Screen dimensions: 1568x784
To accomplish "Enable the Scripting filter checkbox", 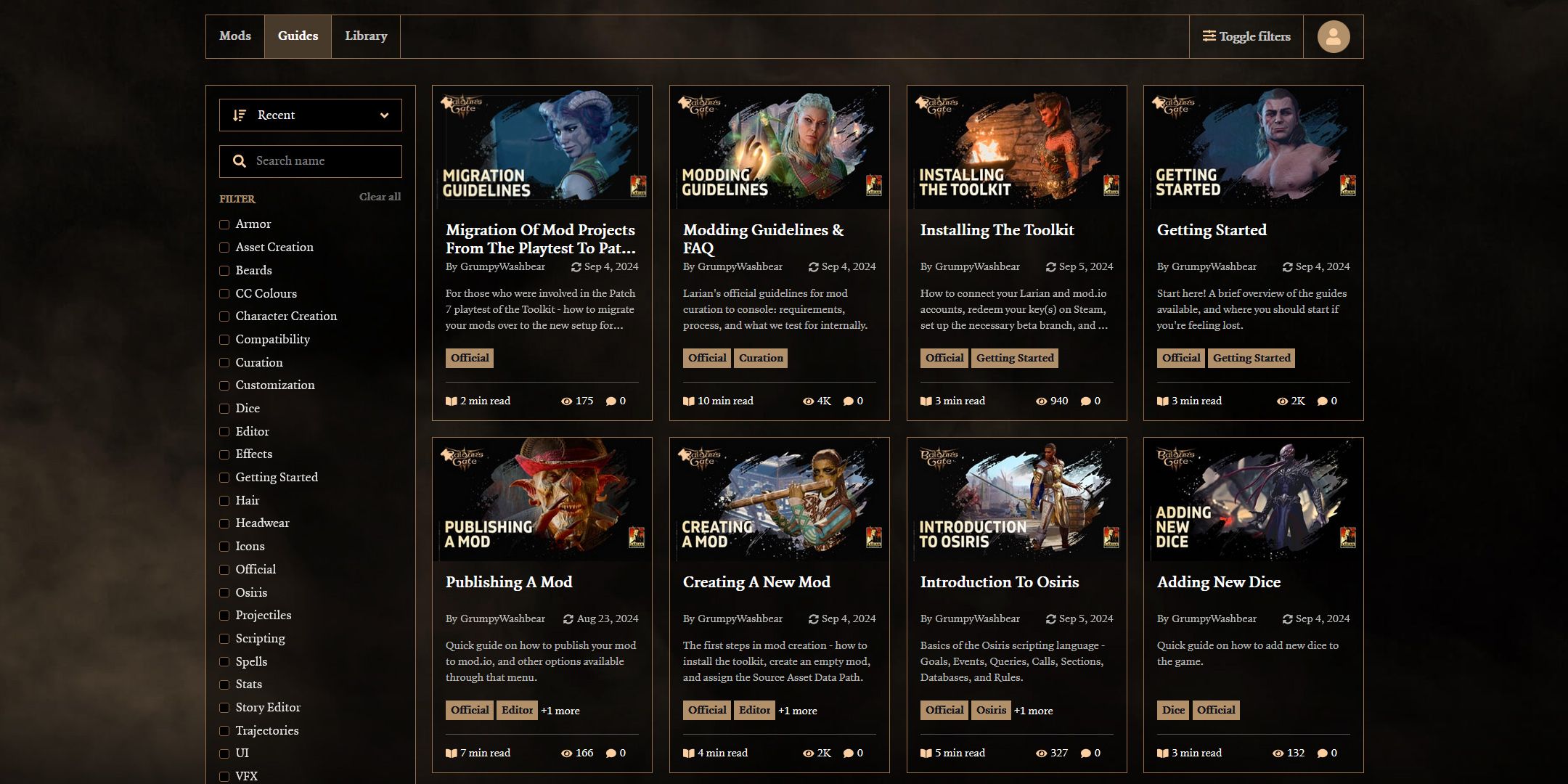I will 224,638.
